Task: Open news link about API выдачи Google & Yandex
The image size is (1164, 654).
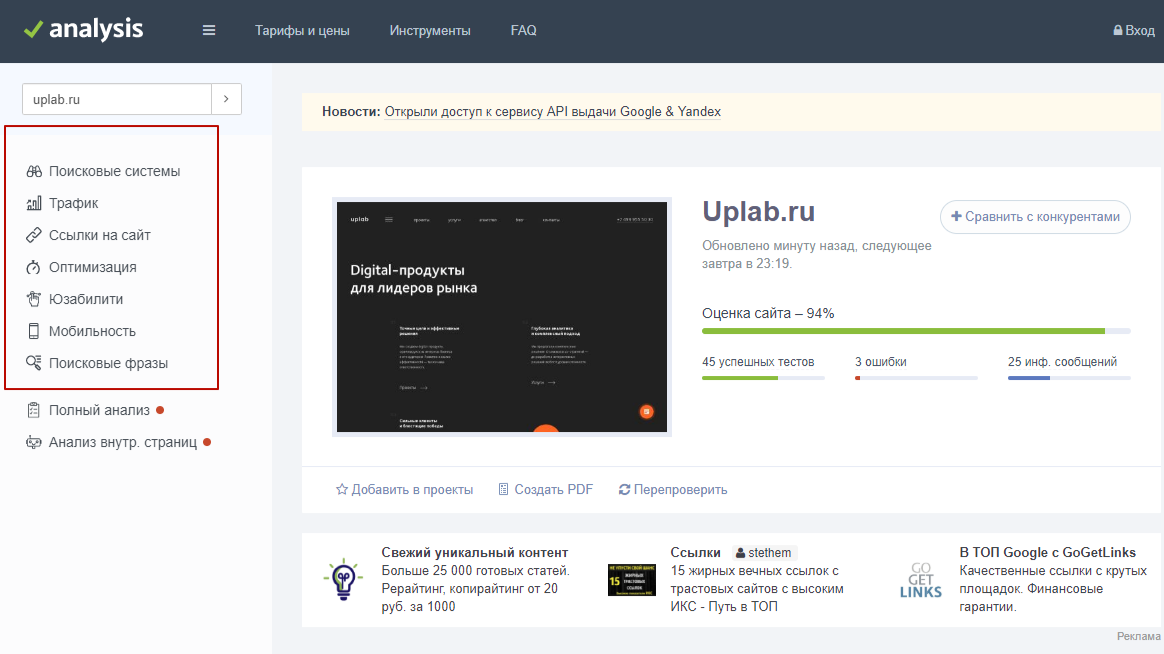Action: point(552,111)
